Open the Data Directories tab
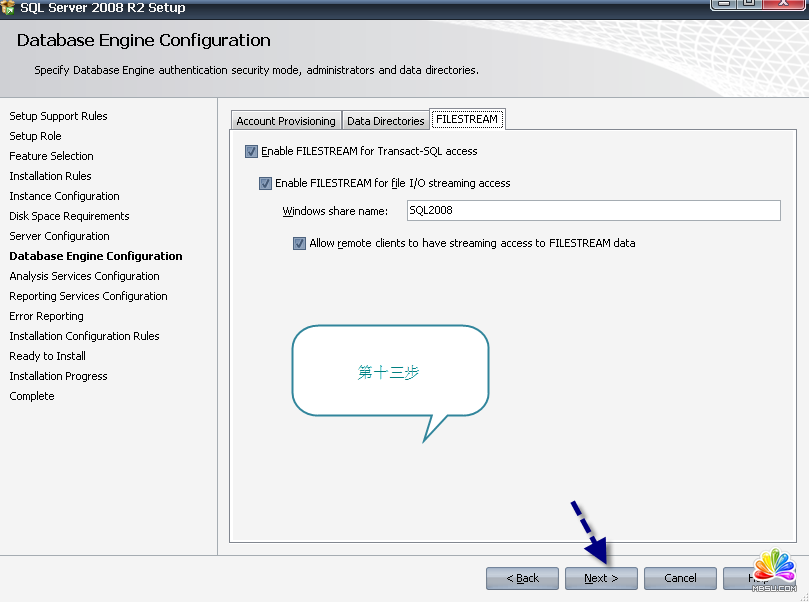Viewport: 809px width, 602px height. click(x=385, y=121)
